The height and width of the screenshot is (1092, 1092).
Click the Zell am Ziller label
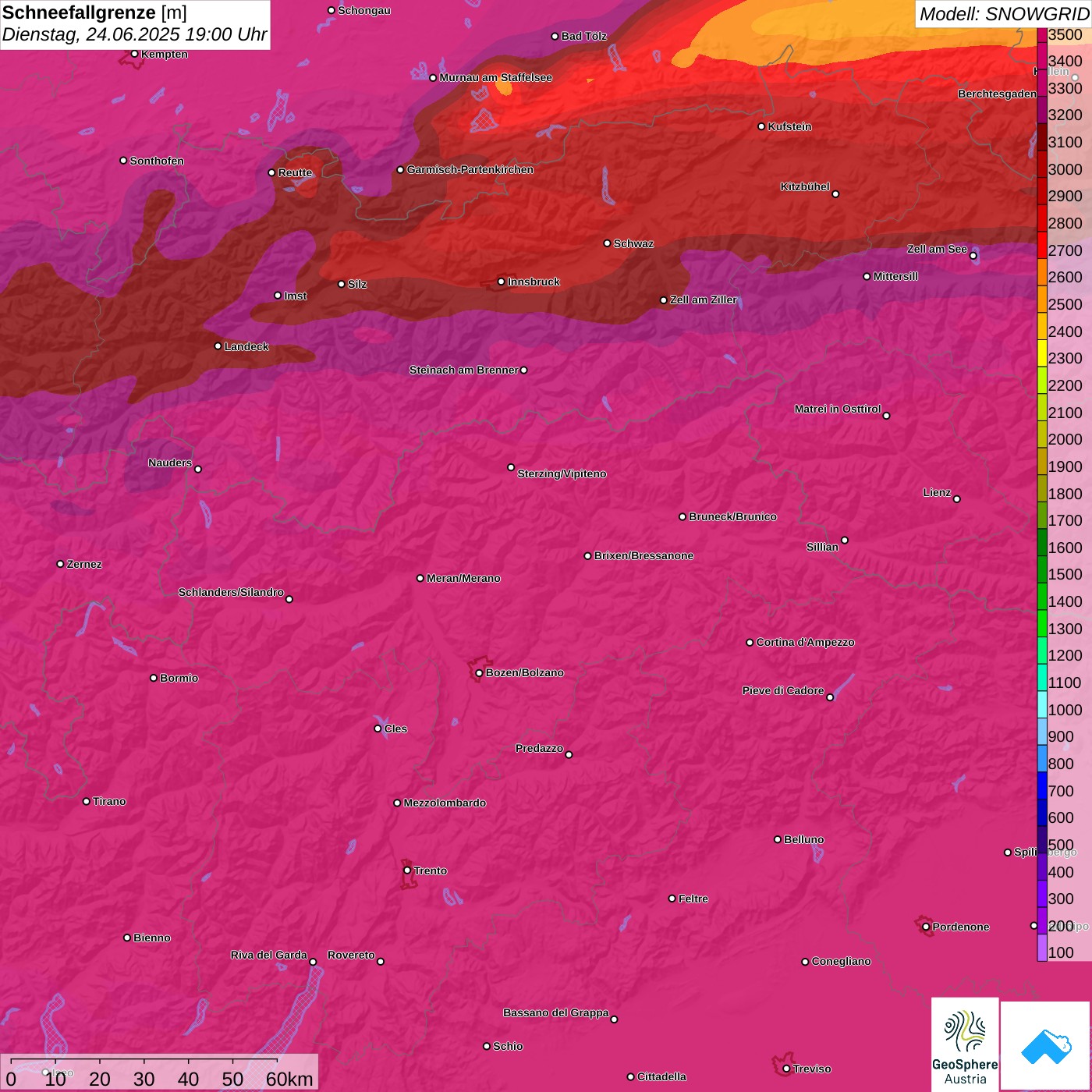pos(704,300)
